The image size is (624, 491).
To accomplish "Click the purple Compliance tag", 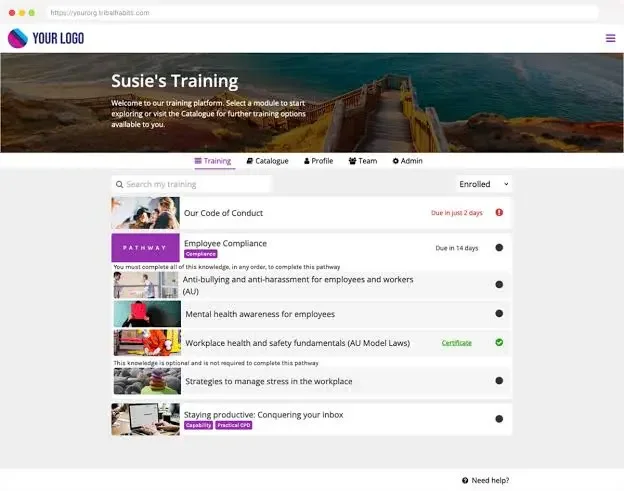I will tap(201, 254).
